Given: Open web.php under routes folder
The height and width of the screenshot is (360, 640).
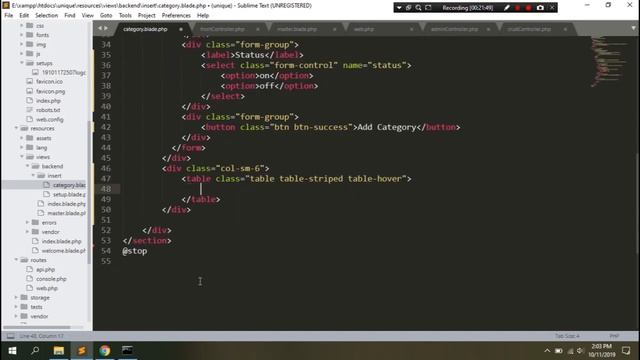Looking at the screenshot, I should coord(47,288).
